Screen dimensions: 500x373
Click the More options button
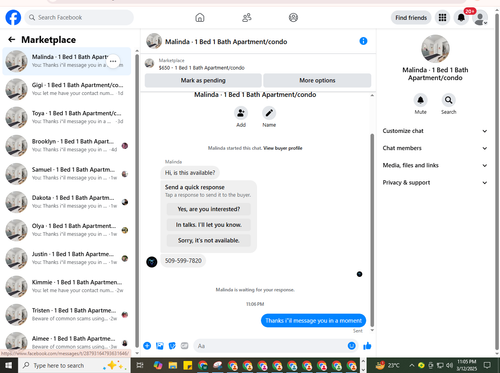[317, 80]
